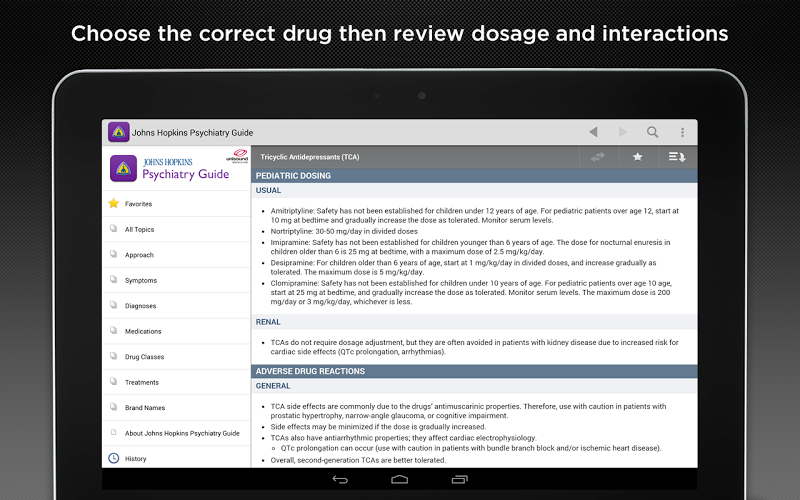Tap the USUAL subsection header
This screenshot has width=800, height=500.
(474, 190)
